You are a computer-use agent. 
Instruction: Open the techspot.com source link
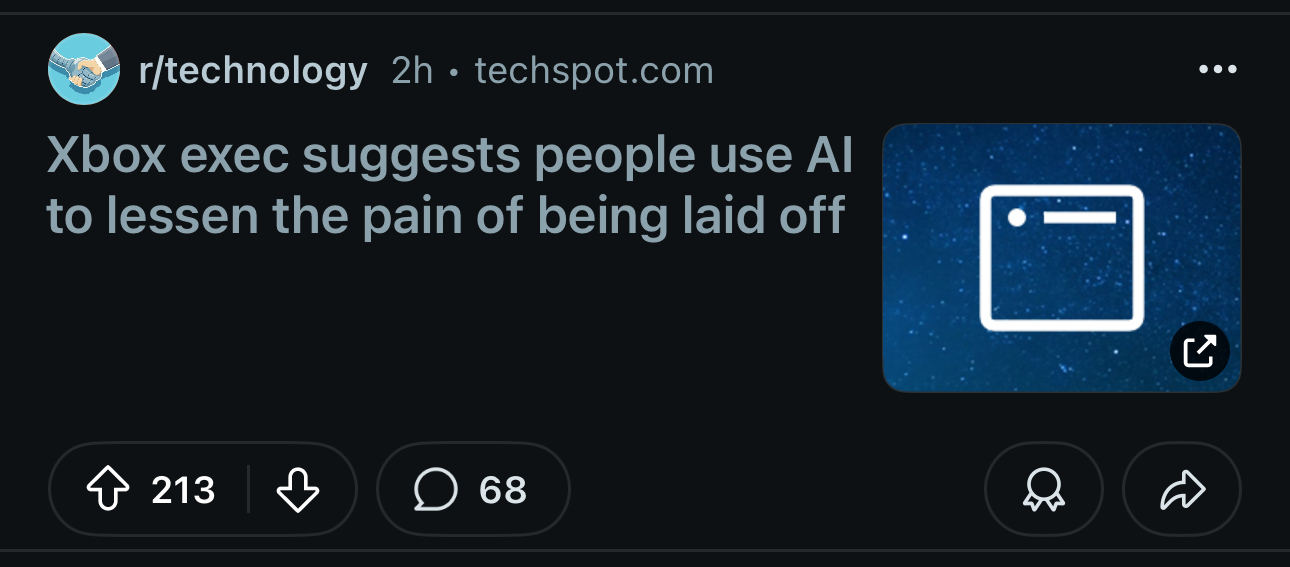pyautogui.click(x=594, y=71)
